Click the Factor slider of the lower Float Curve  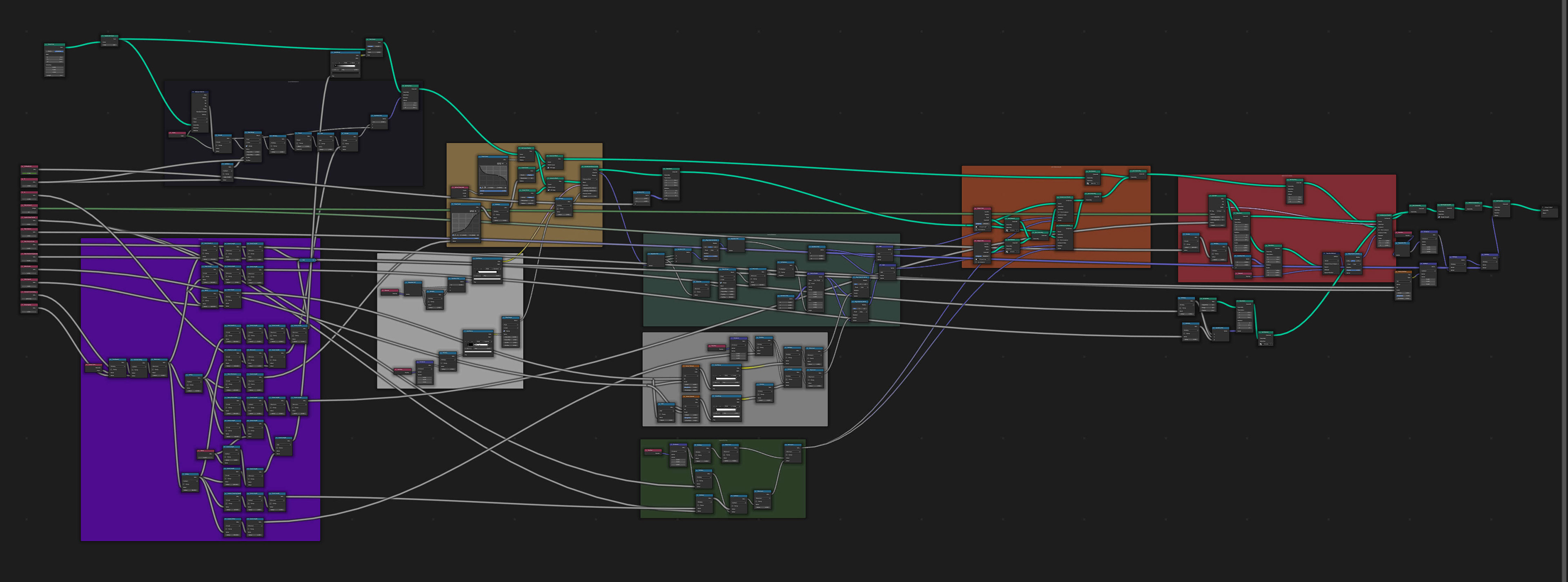[x=465, y=238]
